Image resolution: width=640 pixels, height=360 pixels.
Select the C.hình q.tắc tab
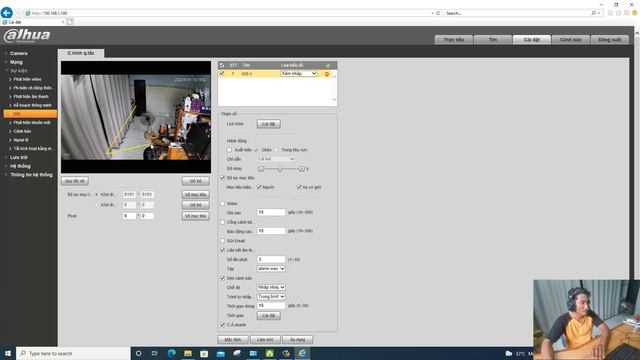coord(81,53)
